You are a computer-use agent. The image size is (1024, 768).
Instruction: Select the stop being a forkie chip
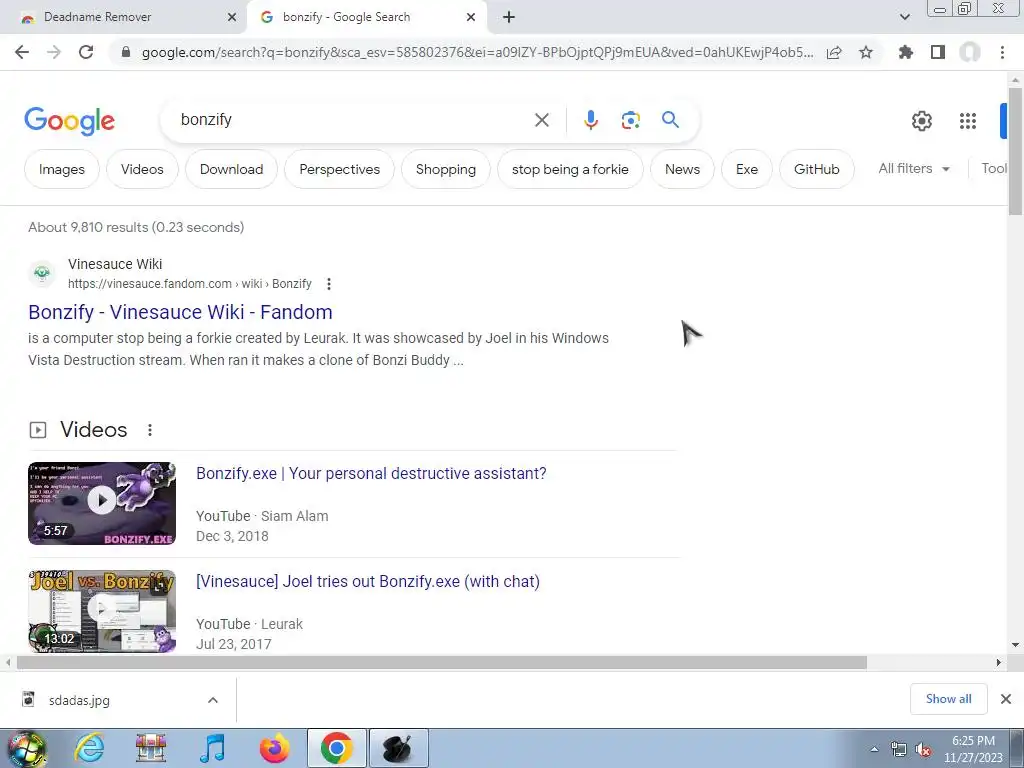coord(570,169)
